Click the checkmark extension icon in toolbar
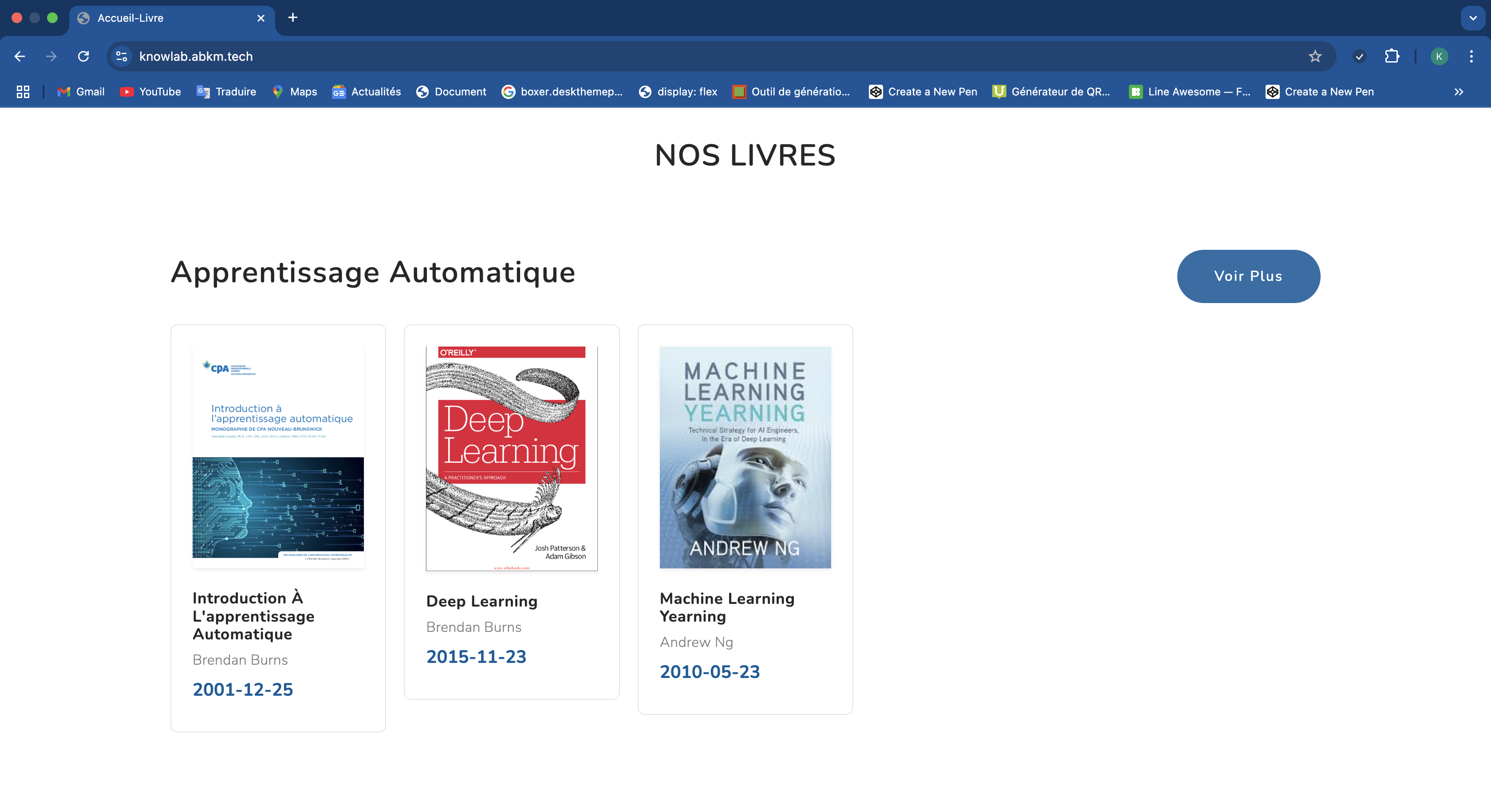This screenshot has height=812, width=1491. coord(1360,56)
